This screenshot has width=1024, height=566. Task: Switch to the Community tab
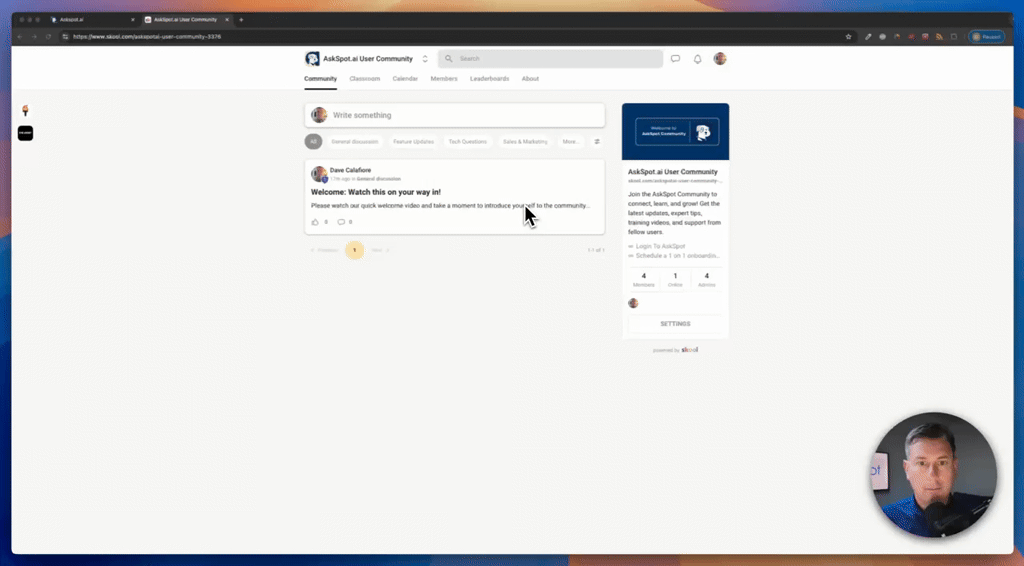coord(321,79)
